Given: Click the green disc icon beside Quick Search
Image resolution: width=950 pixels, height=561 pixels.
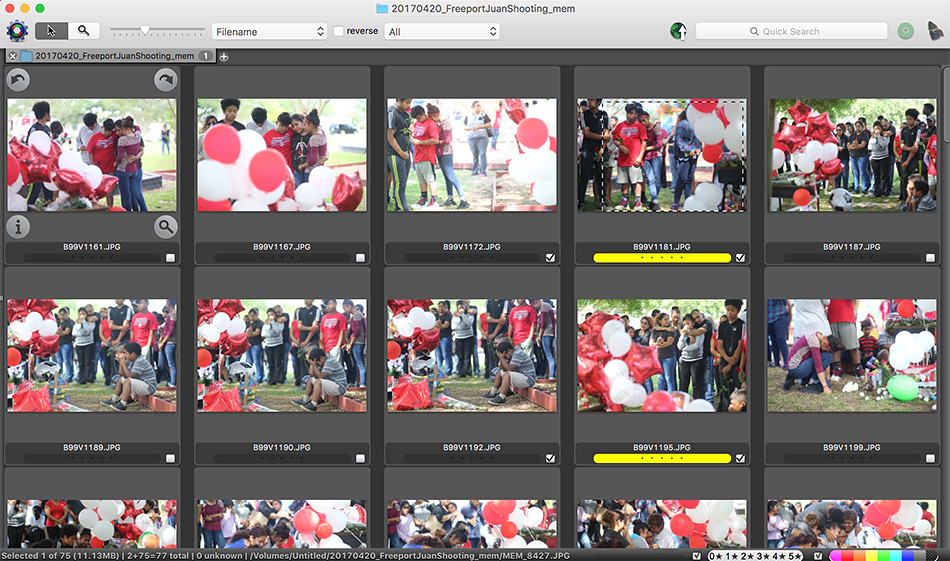Looking at the screenshot, I should [905, 31].
